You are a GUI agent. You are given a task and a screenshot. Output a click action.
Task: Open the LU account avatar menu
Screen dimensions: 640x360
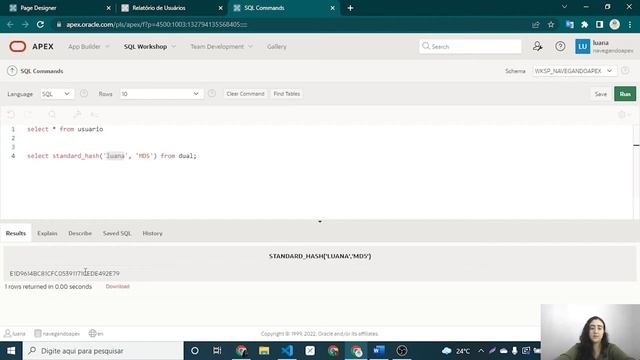582,47
